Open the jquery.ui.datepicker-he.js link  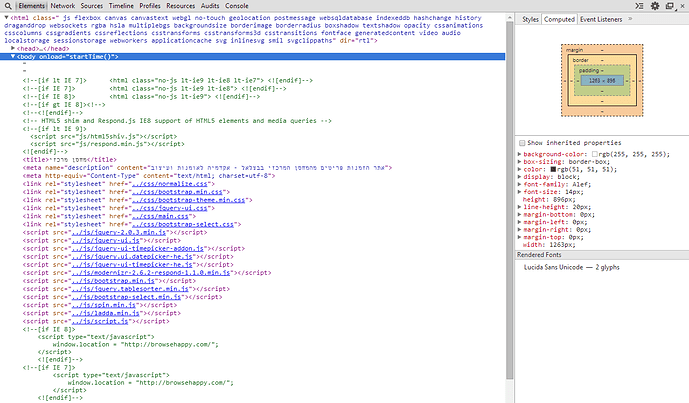pyautogui.click(x=132, y=256)
